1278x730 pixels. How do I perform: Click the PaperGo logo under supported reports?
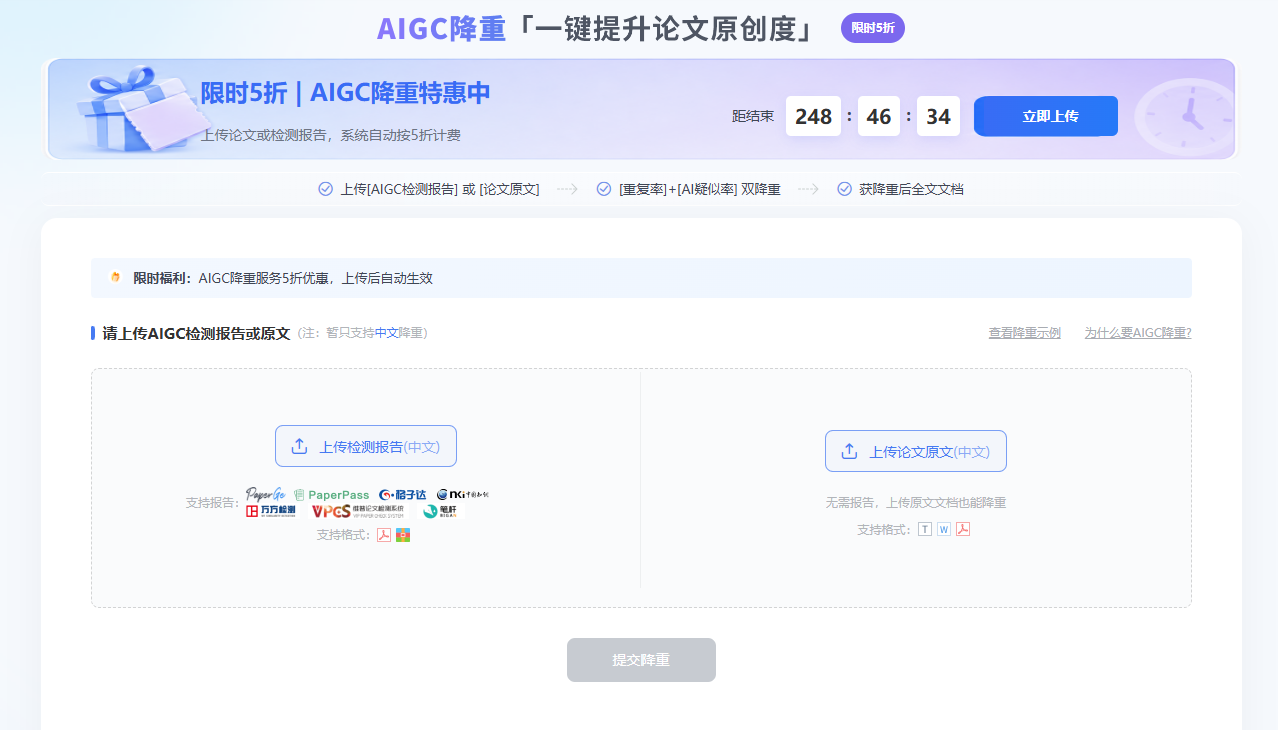pyautogui.click(x=266, y=494)
